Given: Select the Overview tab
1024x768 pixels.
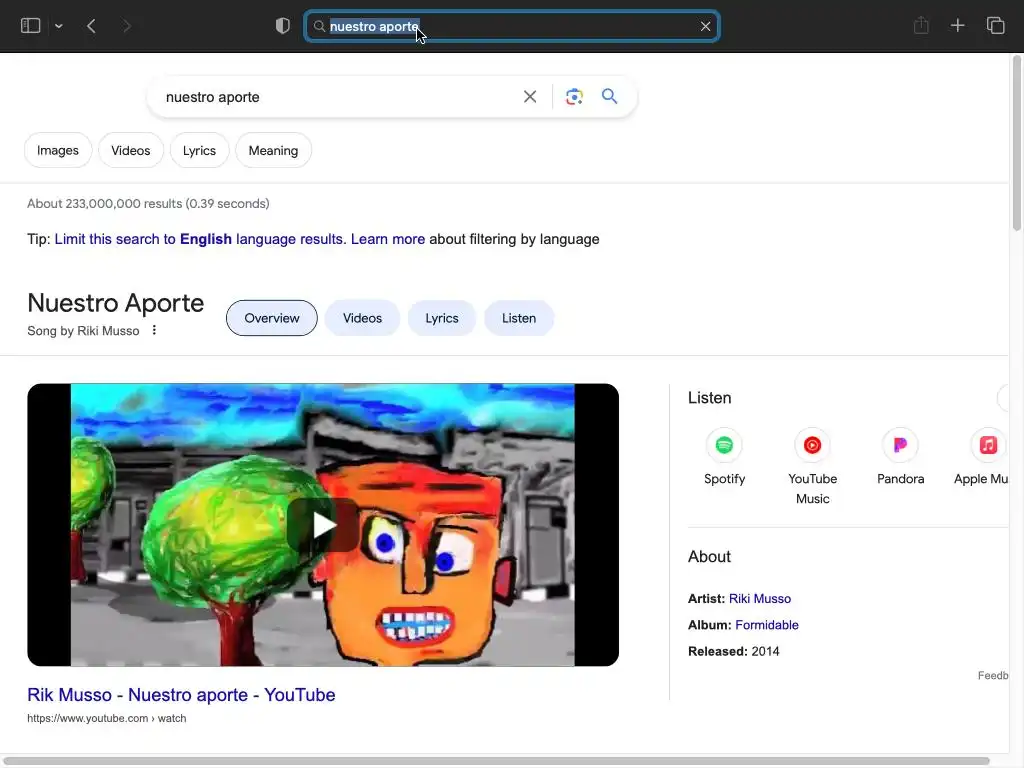Looking at the screenshot, I should coord(272,318).
